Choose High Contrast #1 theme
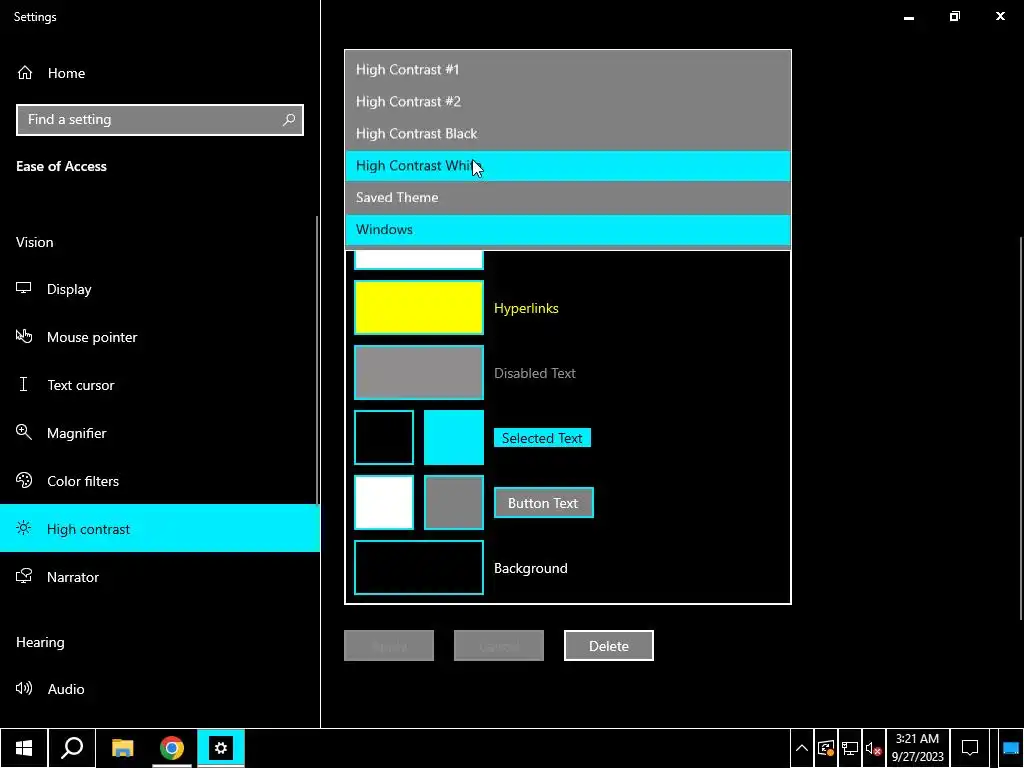 click(x=568, y=69)
